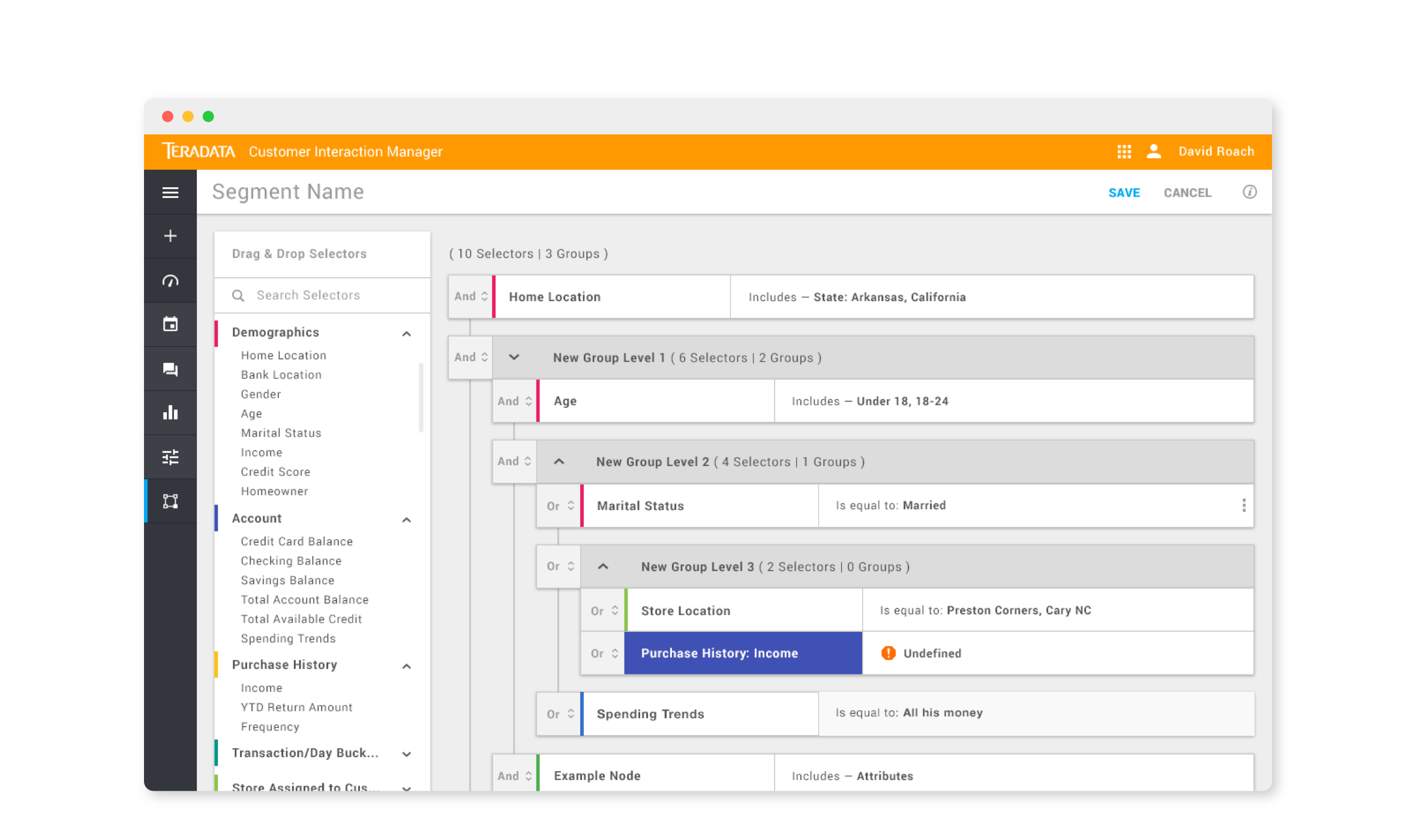The image size is (1416, 840).
Task: Click the info icon next to Cancel
Action: pos(1249,192)
